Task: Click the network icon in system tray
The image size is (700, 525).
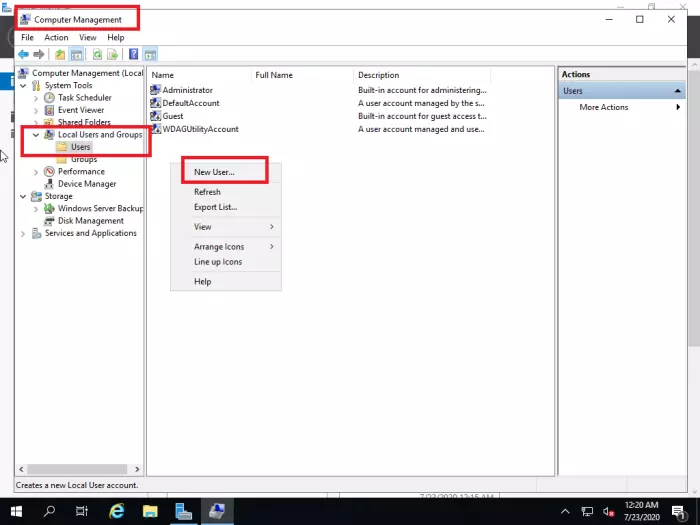Action: 587,512
